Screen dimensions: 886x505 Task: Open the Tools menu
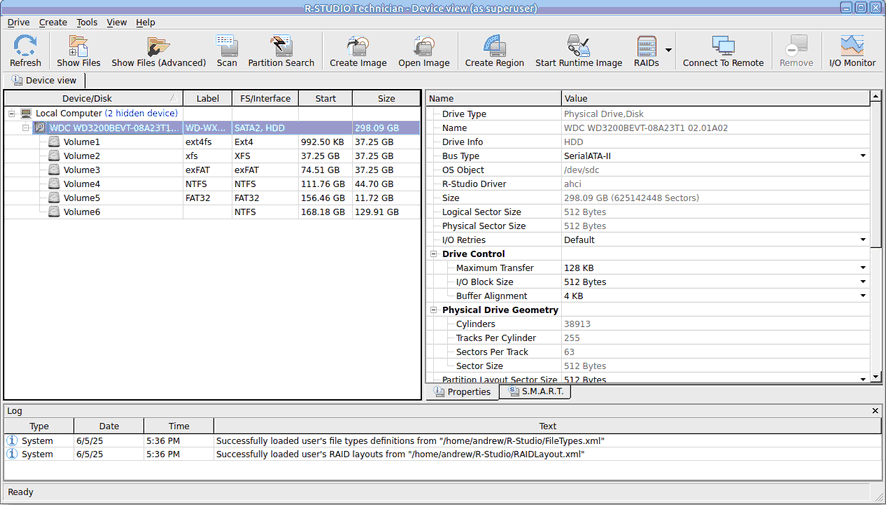point(87,22)
